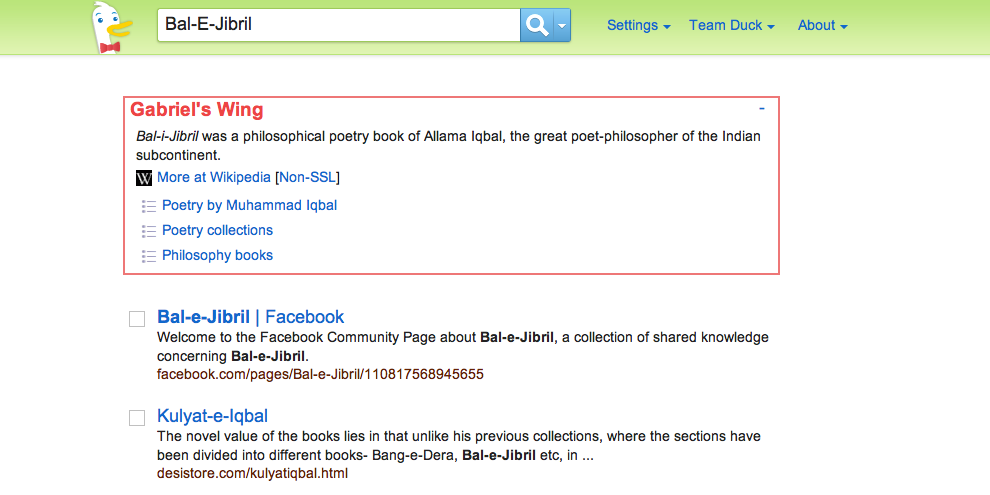Image resolution: width=990 pixels, height=495 pixels.
Task: Tick the checkbox beside Bal-e-Jibril Facebook result
Action: point(137,319)
